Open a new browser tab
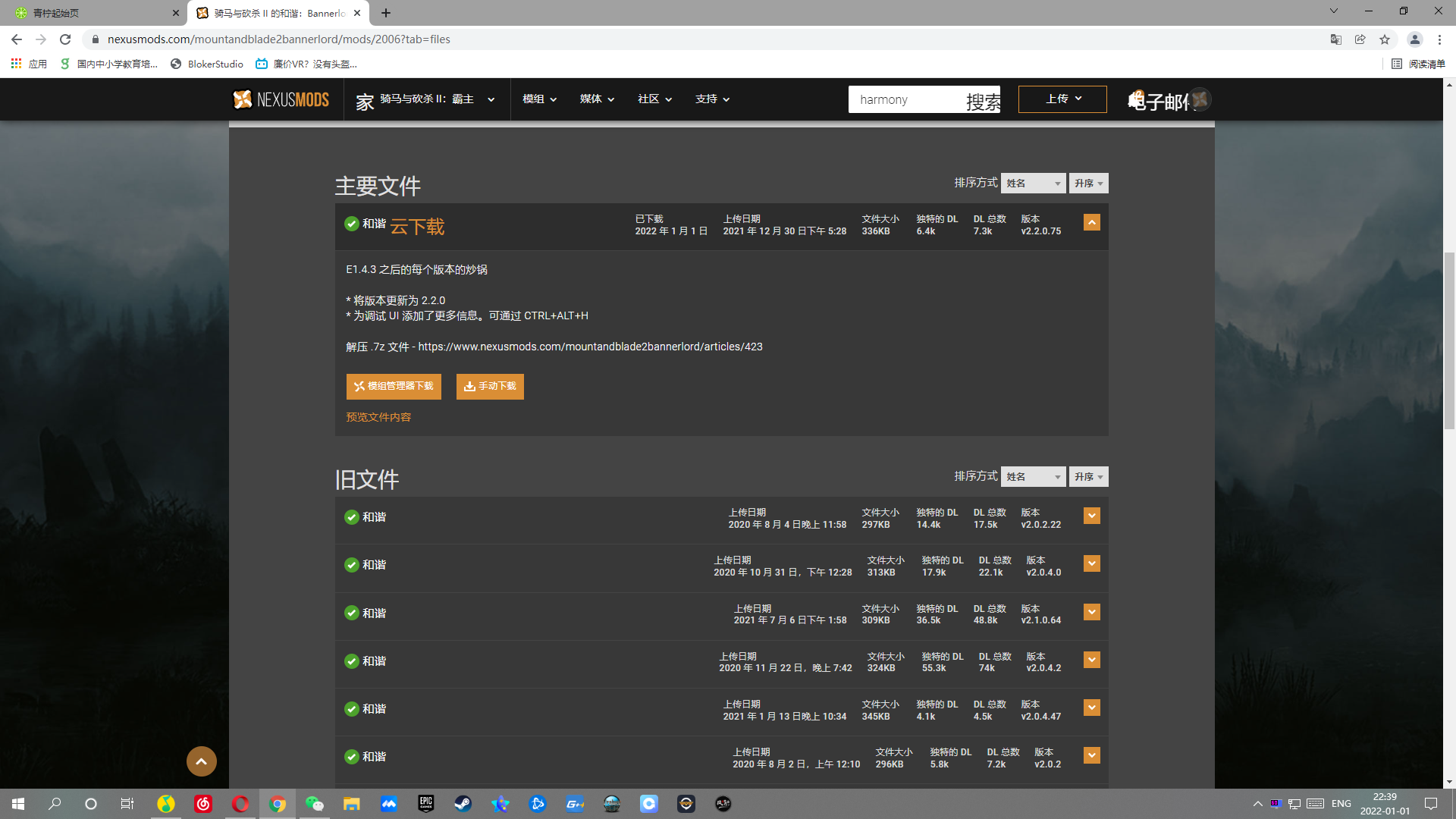The height and width of the screenshot is (819, 1456). [x=386, y=13]
